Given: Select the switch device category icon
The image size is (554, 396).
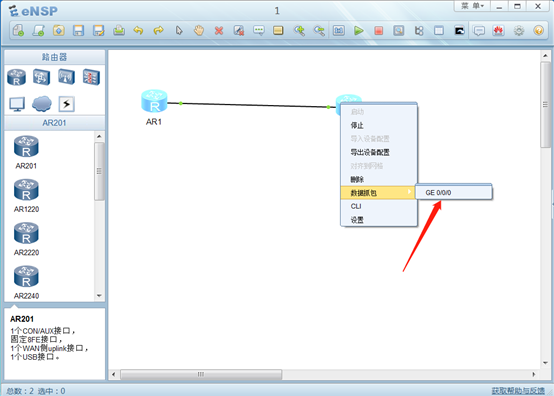Looking at the screenshot, I should (41, 77).
